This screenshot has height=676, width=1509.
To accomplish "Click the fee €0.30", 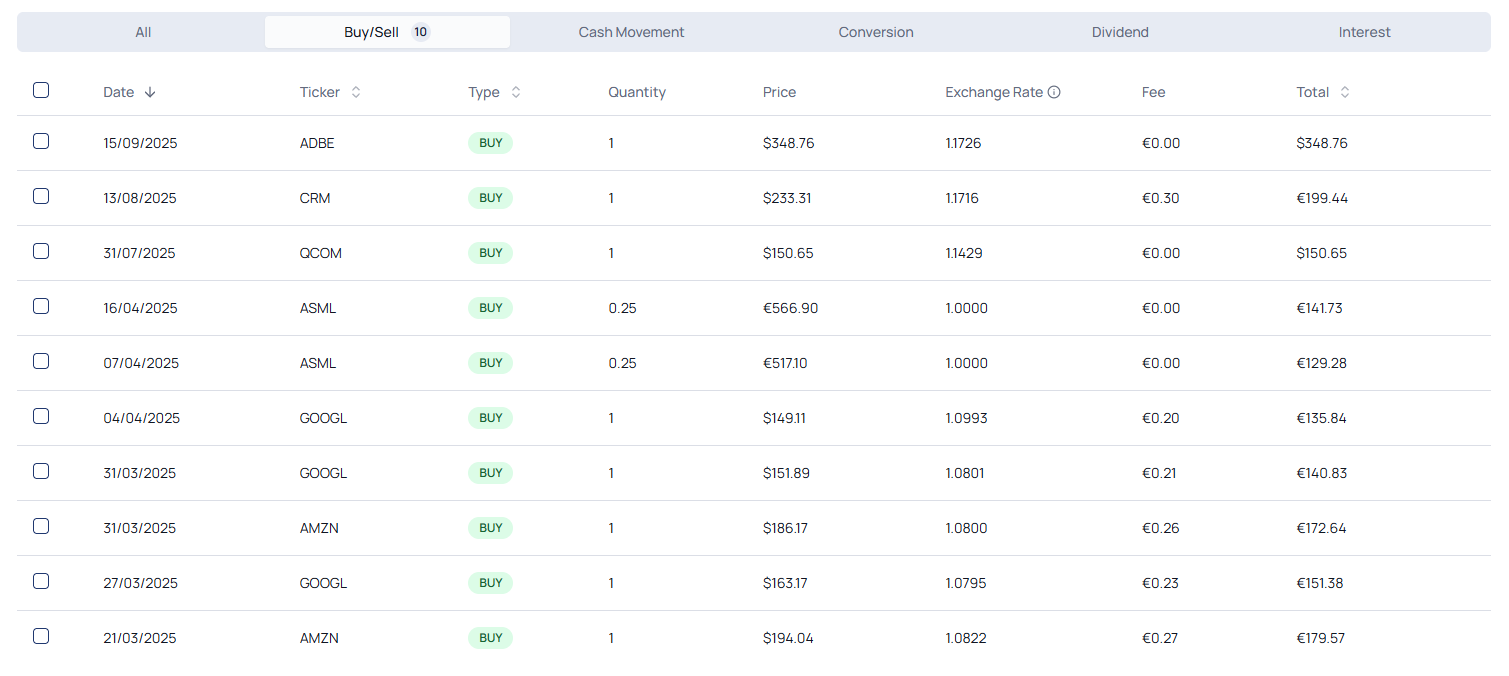I will [1161, 198].
